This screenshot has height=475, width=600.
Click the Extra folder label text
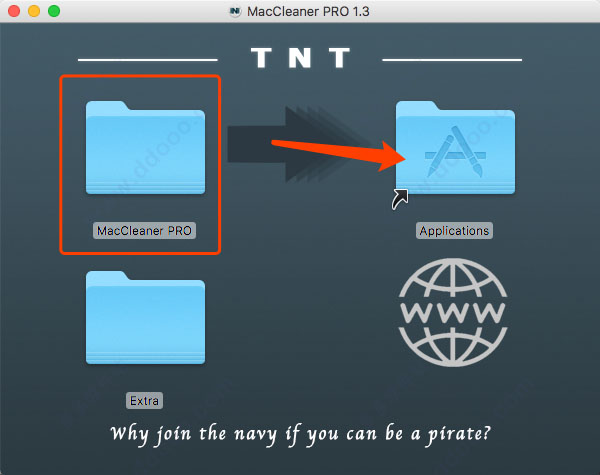pyautogui.click(x=144, y=401)
